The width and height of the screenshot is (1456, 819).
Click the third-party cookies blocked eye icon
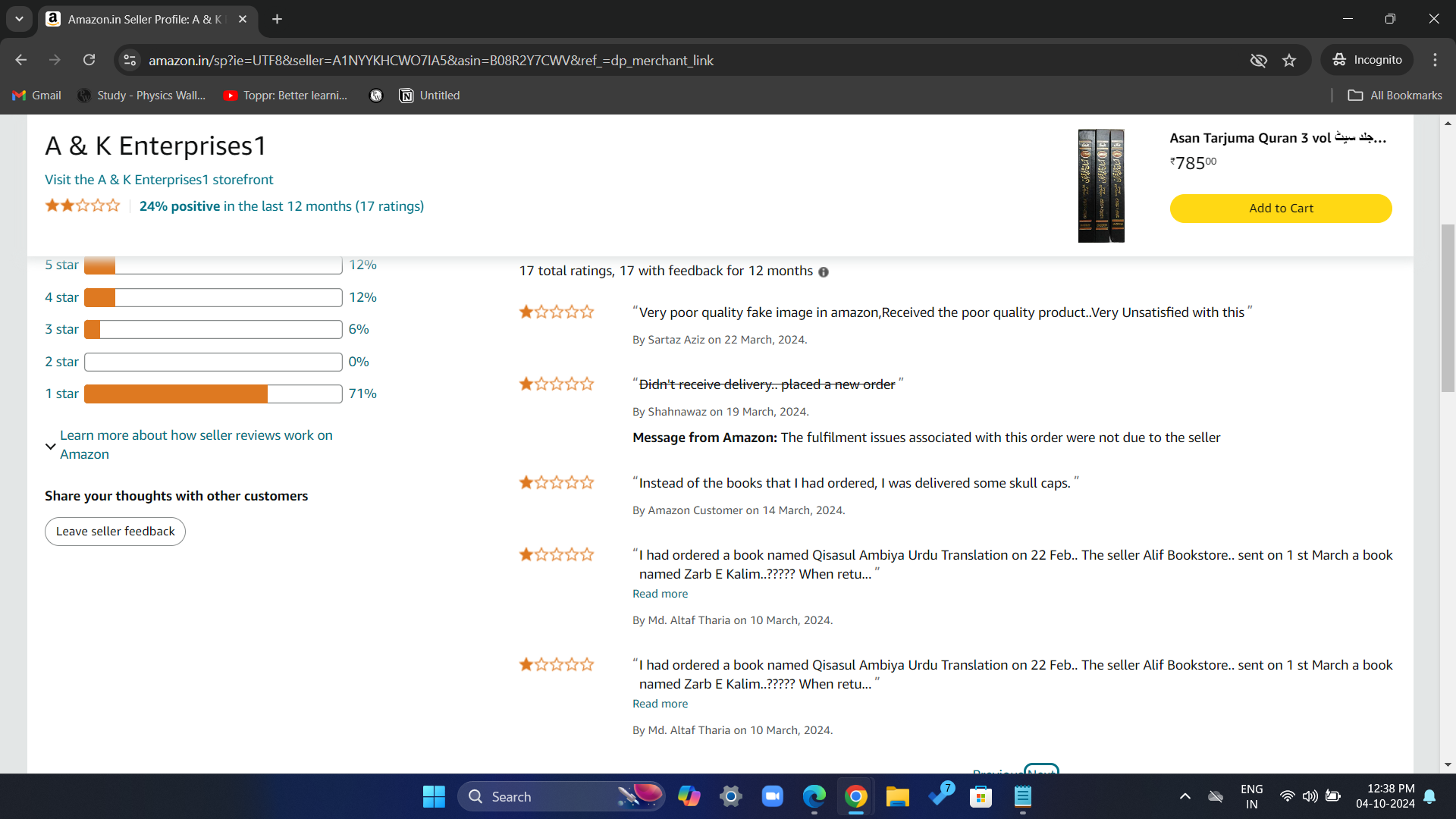pos(1258,60)
